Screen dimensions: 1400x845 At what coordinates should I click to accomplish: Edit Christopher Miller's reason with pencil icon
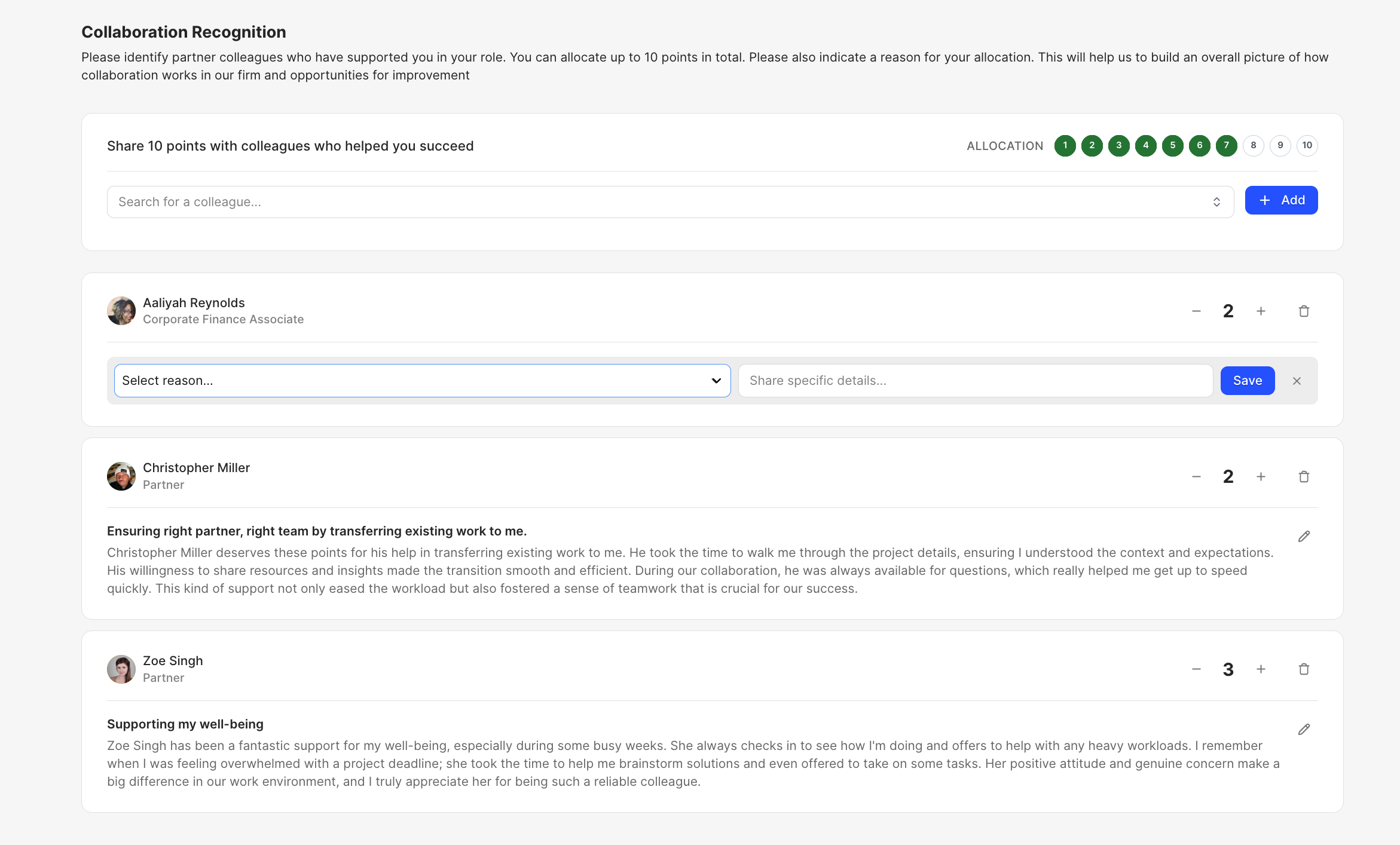(x=1304, y=537)
